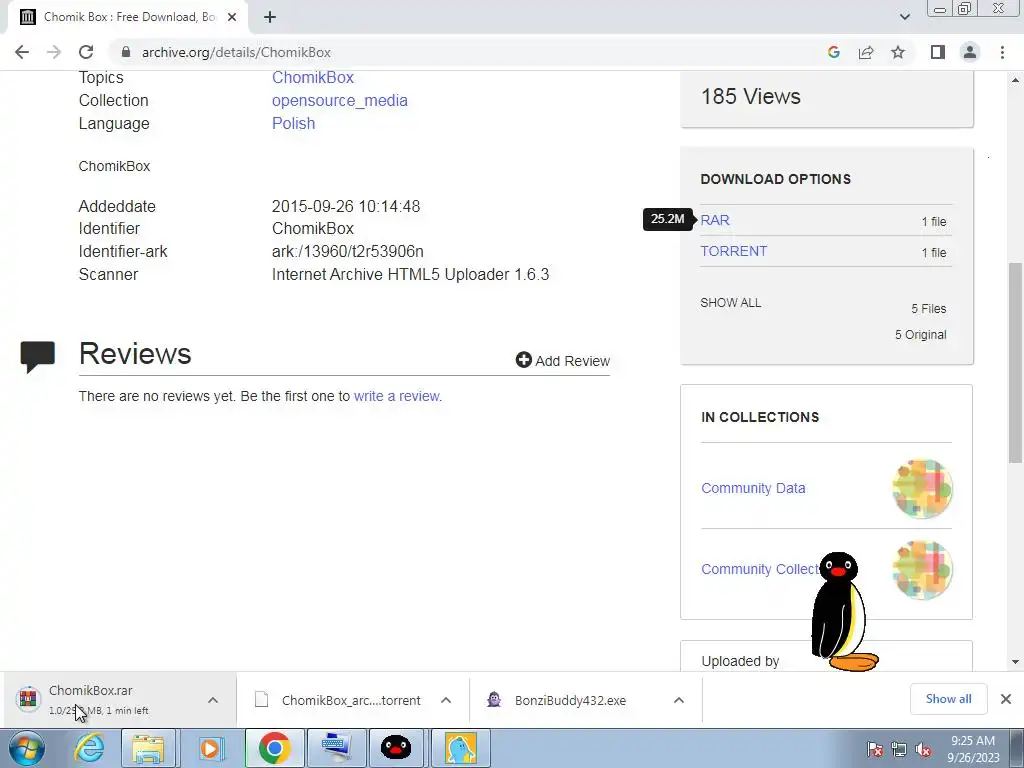1024x768 pixels.
Task: Click the write a review link
Action: tap(397, 396)
